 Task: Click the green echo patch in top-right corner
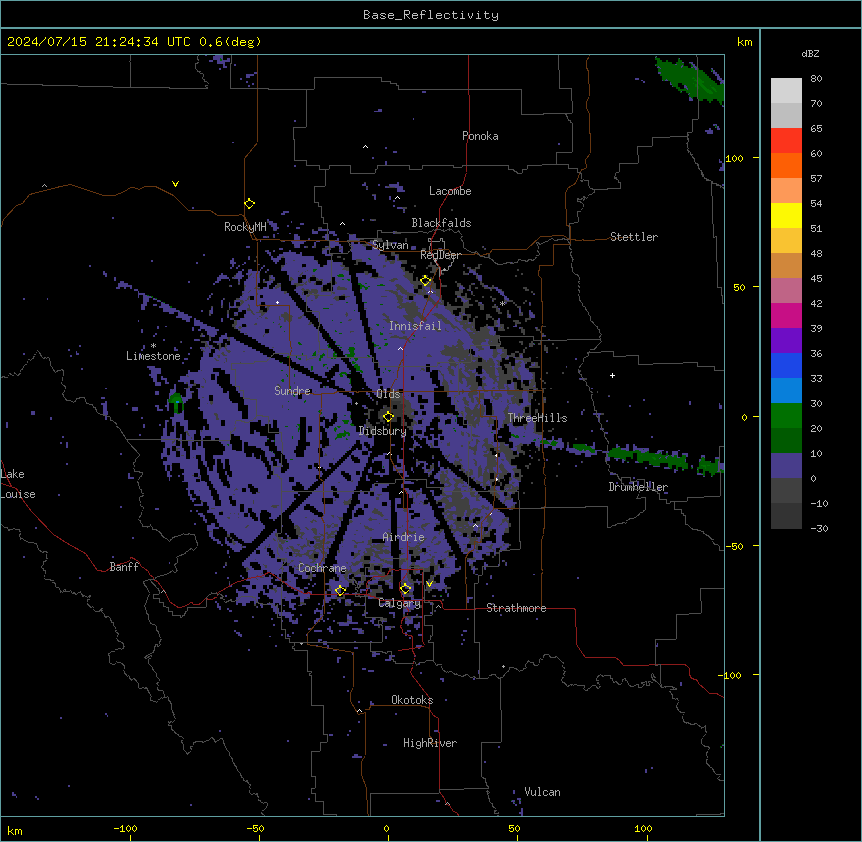click(689, 80)
